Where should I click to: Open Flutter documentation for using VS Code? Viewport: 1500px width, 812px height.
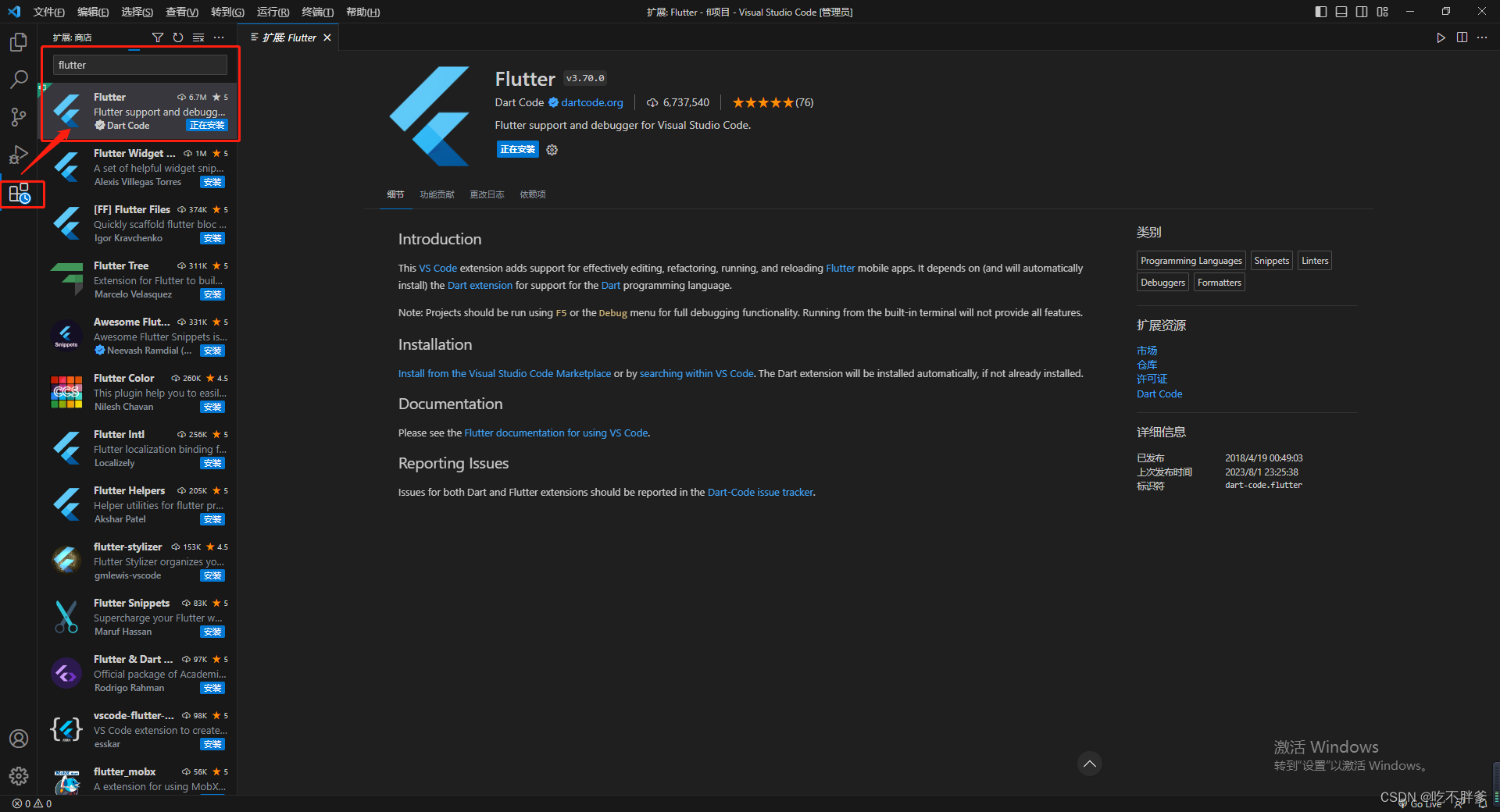click(556, 433)
